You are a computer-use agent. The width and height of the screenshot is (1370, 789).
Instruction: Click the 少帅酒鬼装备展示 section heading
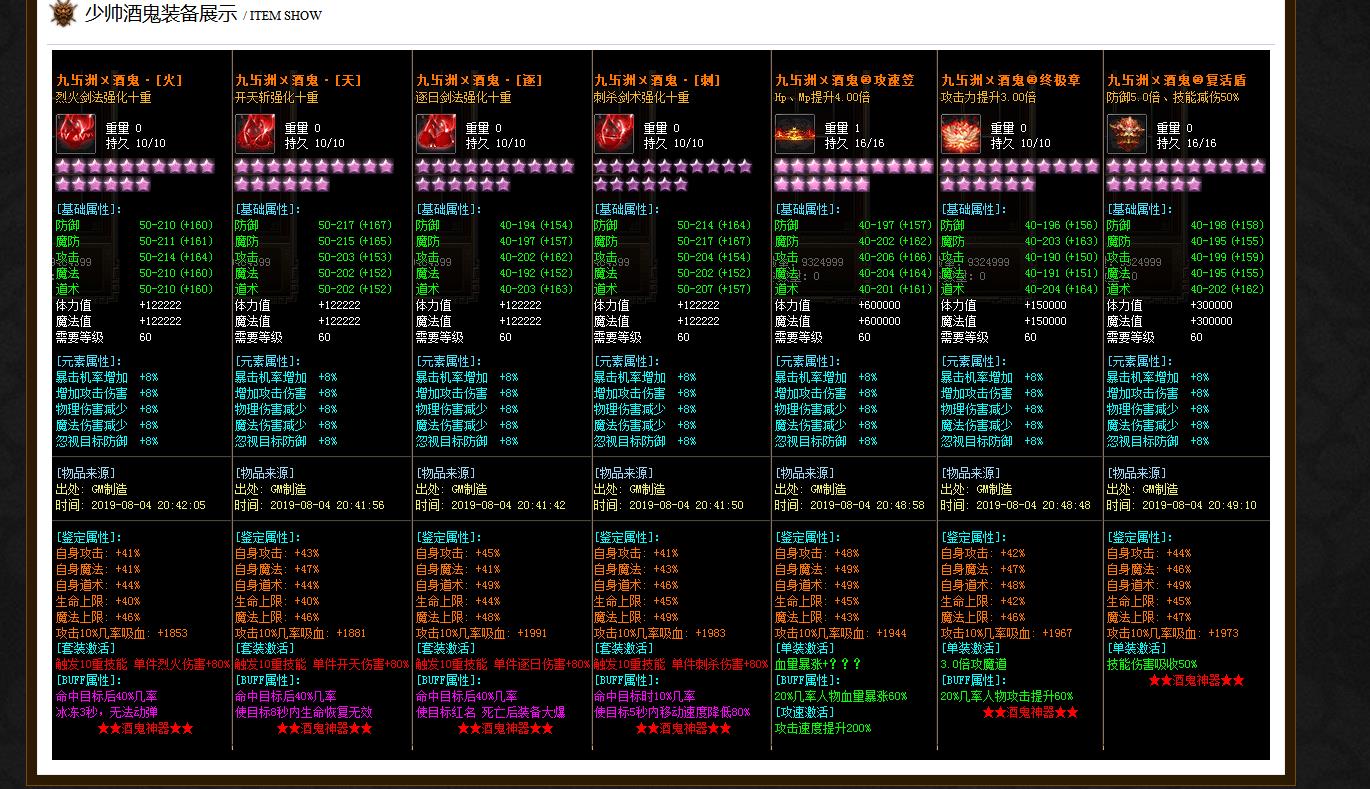pos(160,14)
